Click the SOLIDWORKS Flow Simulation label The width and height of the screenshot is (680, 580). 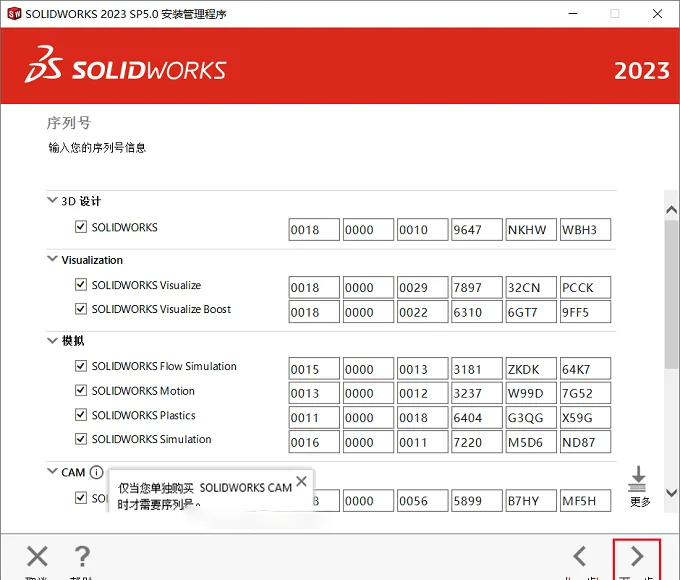pos(164,366)
